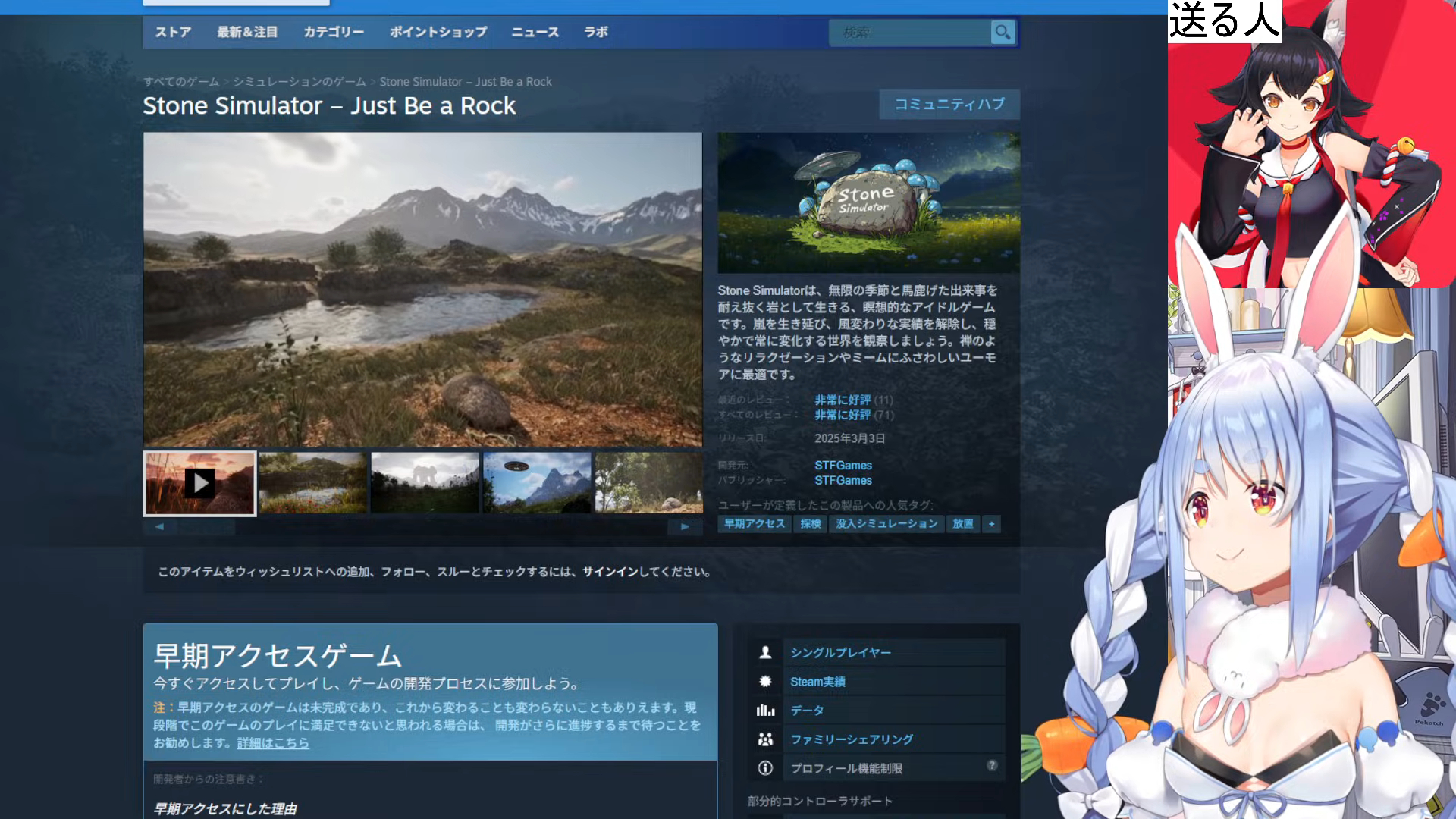
Task: Click the サインイン link
Action: pyautogui.click(x=610, y=572)
